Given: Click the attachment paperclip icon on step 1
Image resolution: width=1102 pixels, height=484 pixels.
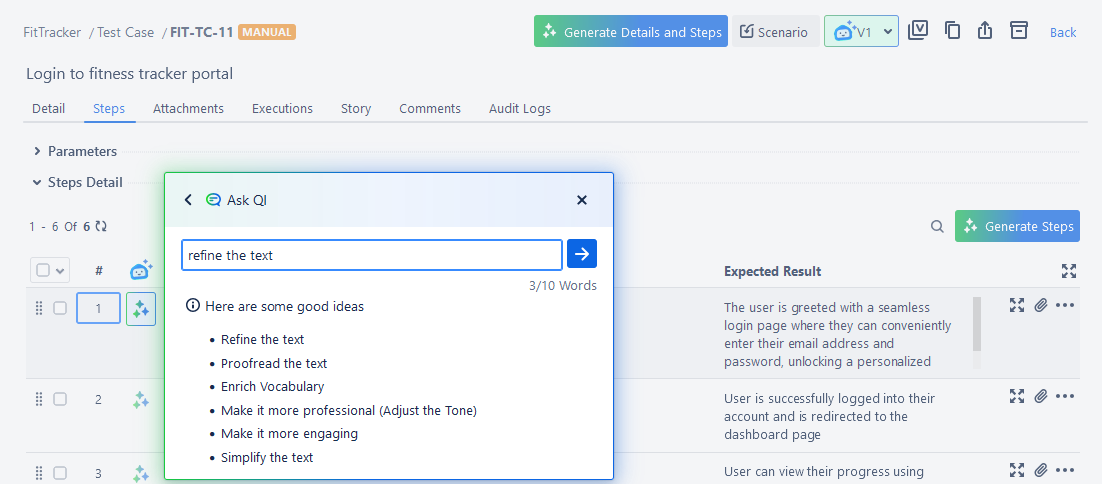Looking at the screenshot, I should click(1041, 305).
